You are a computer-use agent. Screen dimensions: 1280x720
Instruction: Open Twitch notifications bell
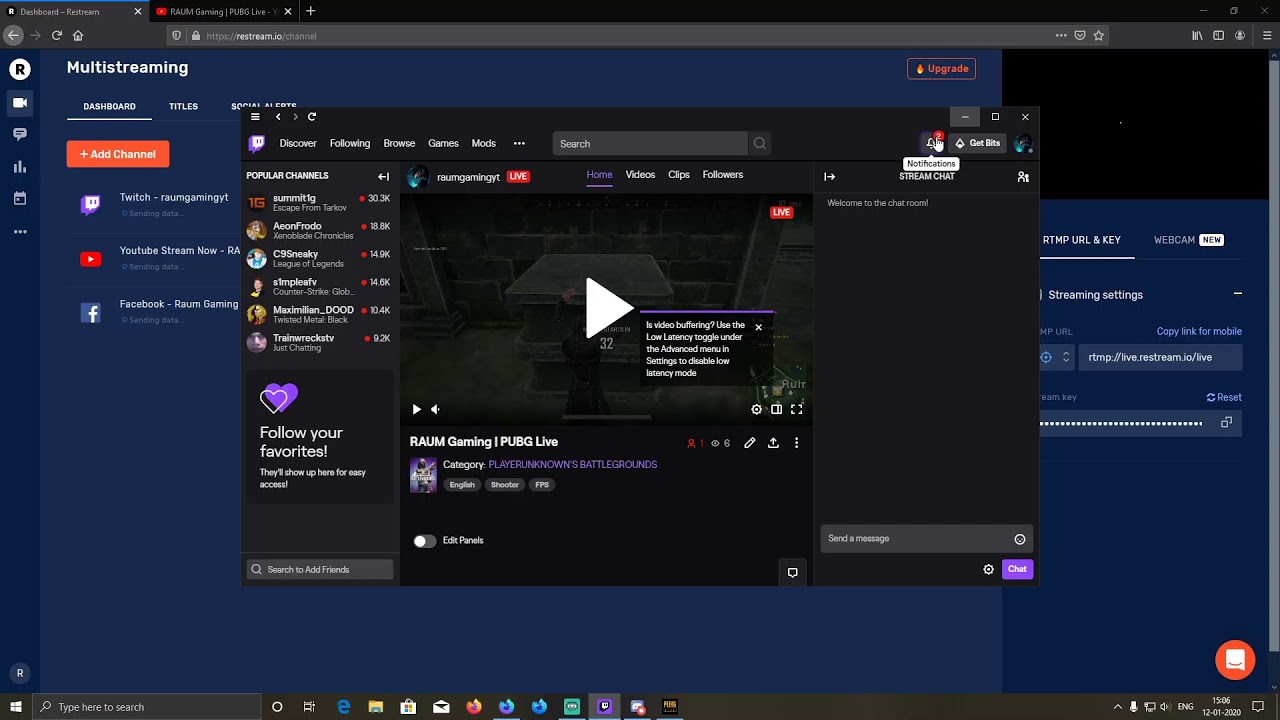[931, 143]
